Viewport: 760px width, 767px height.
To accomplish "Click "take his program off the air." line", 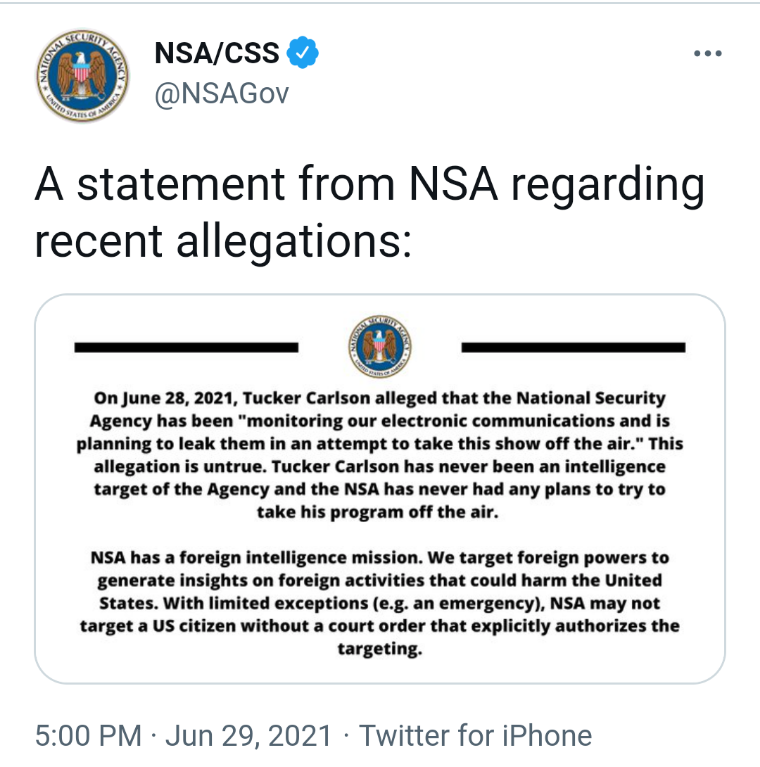I will coord(378,512).
